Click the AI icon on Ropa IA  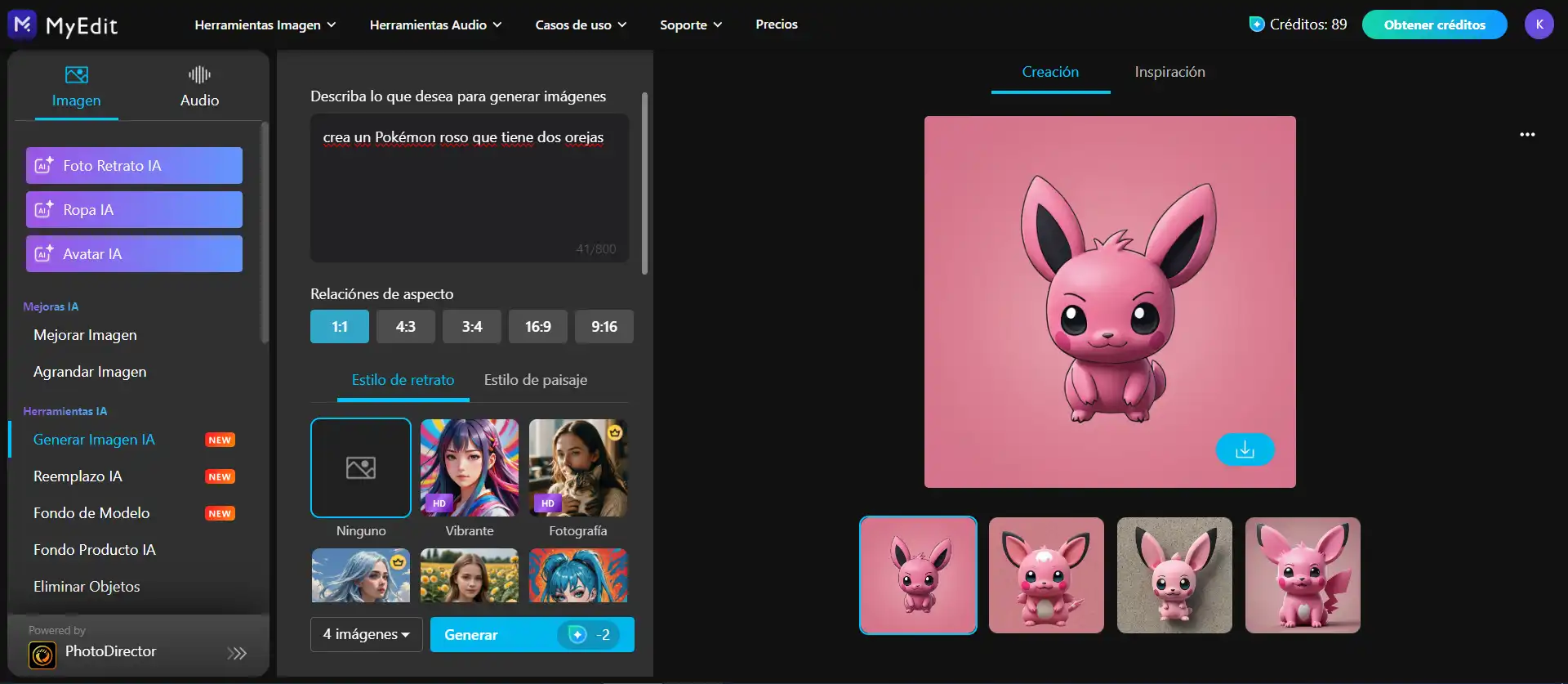coord(44,210)
